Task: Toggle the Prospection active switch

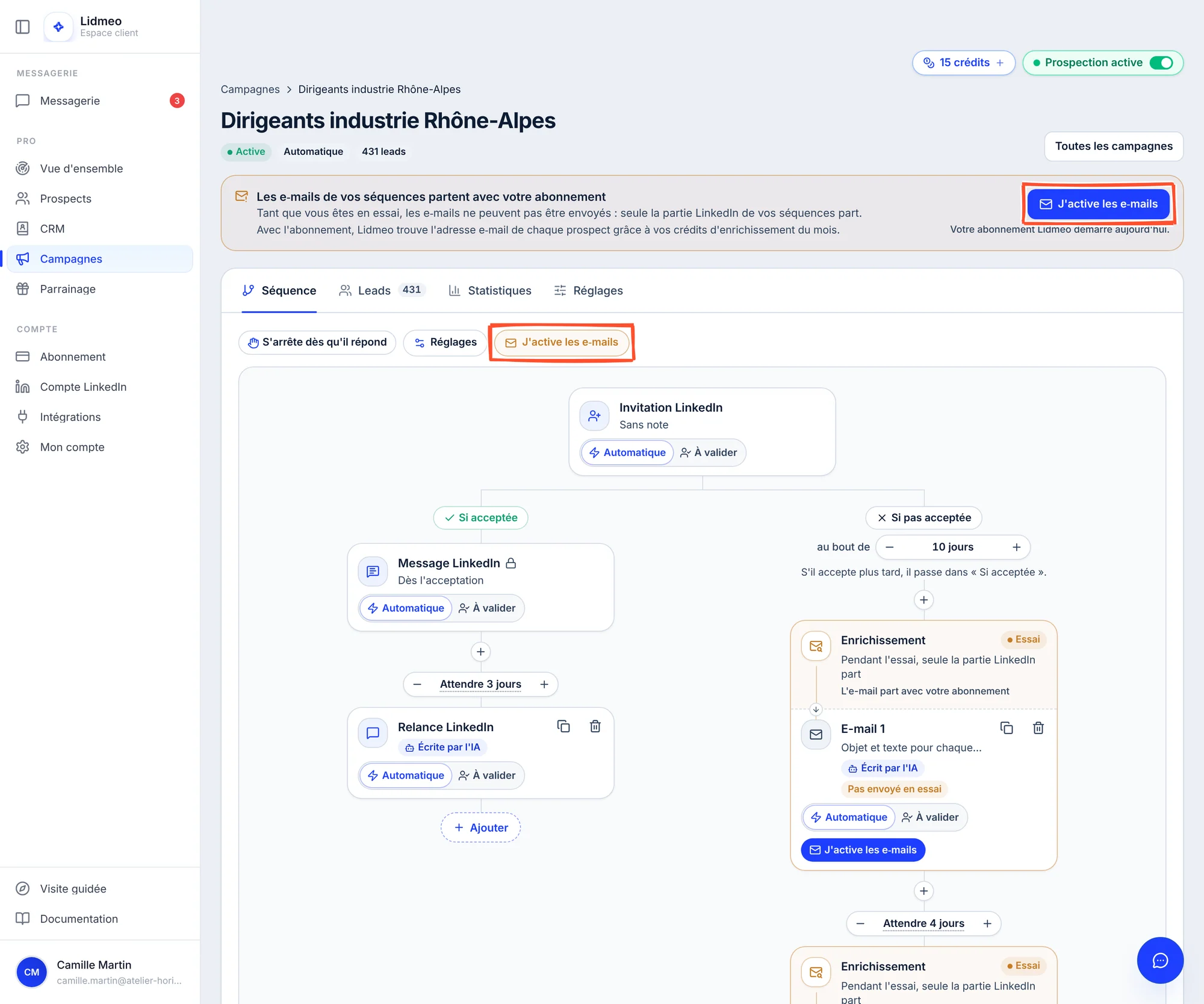Action: coord(1161,63)
